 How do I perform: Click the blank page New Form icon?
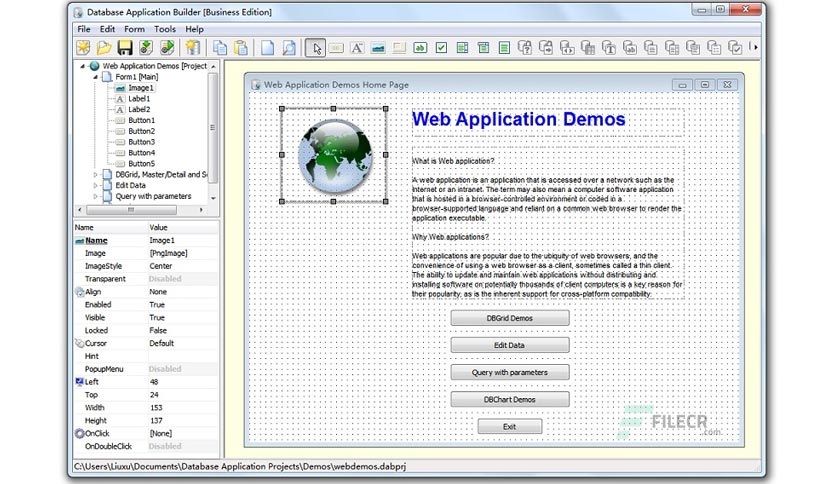tap(268, 48)
